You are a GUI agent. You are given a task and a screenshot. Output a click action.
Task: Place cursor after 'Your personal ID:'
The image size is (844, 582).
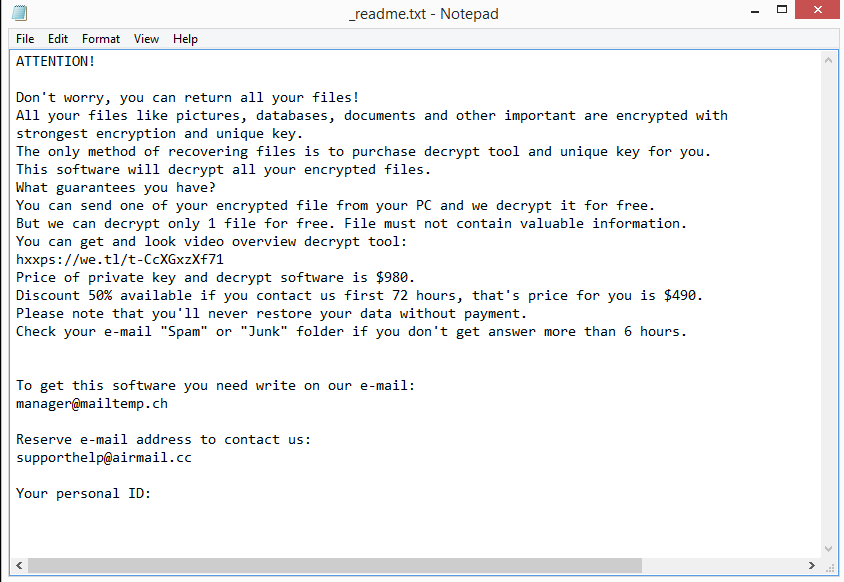click(x=152, y=494)
